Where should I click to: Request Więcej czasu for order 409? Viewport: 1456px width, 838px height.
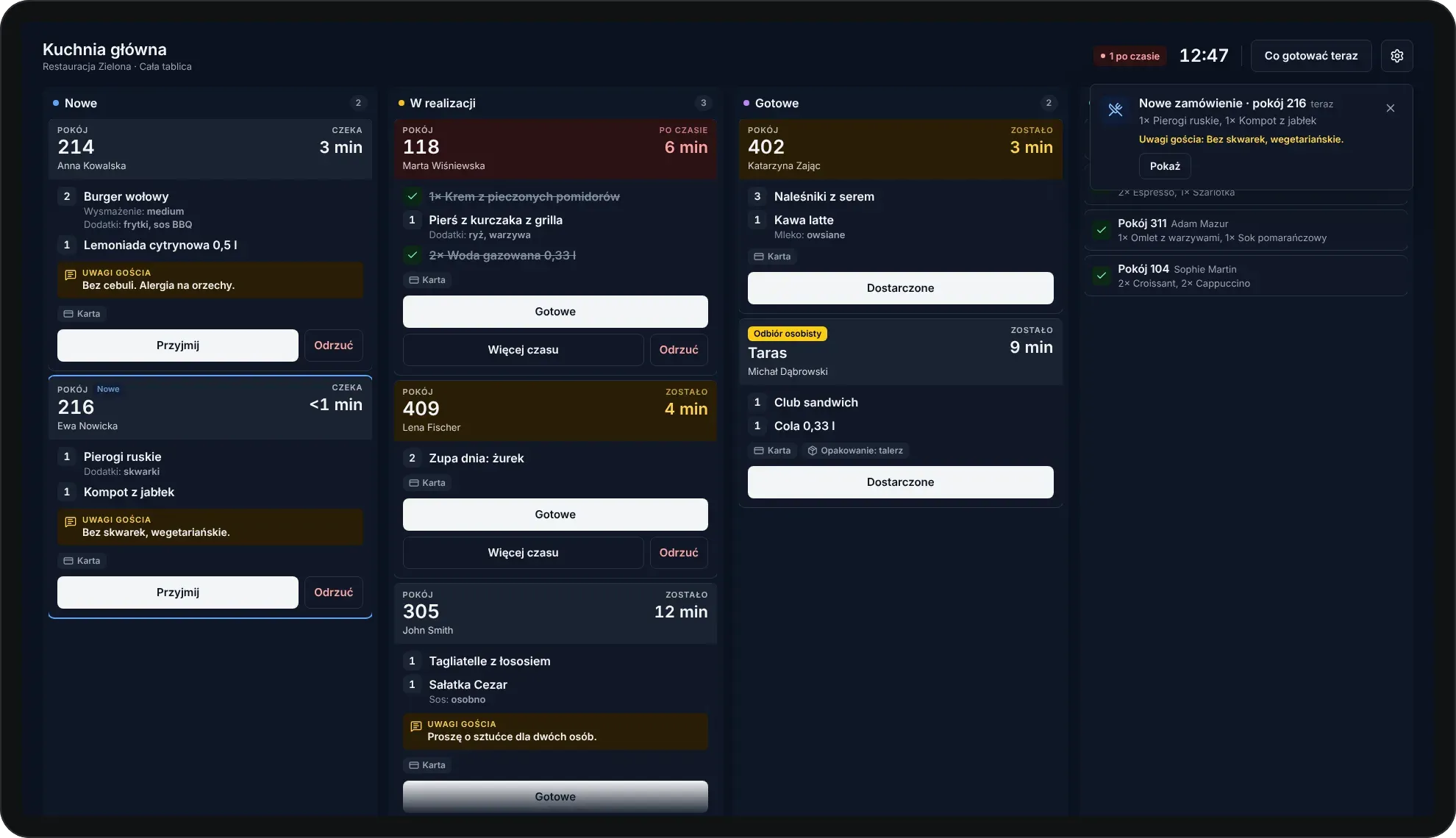(x=524, y=553)
